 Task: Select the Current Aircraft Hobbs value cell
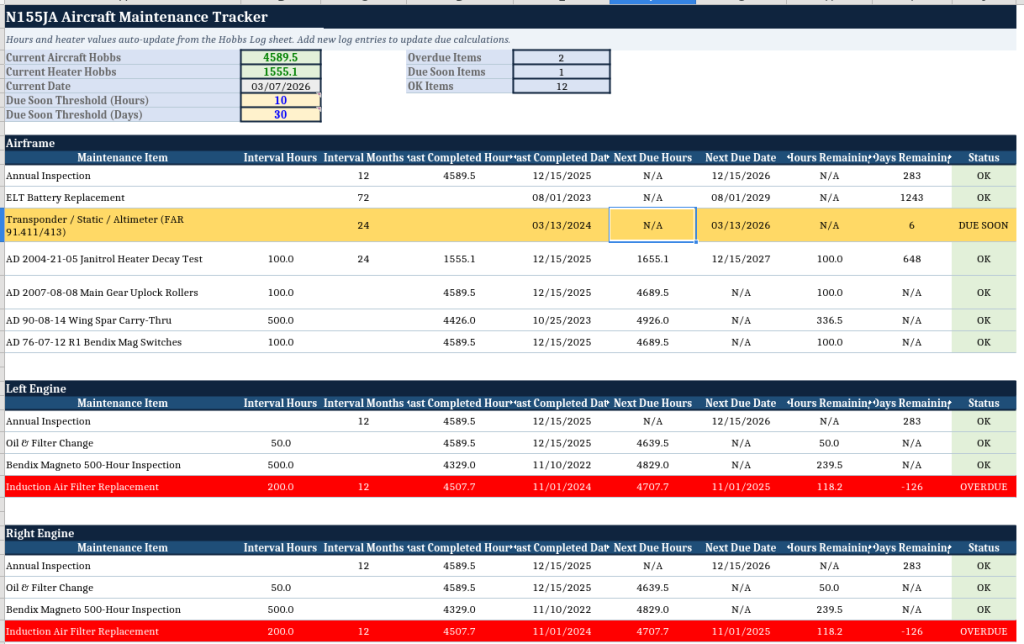[280, 58]
